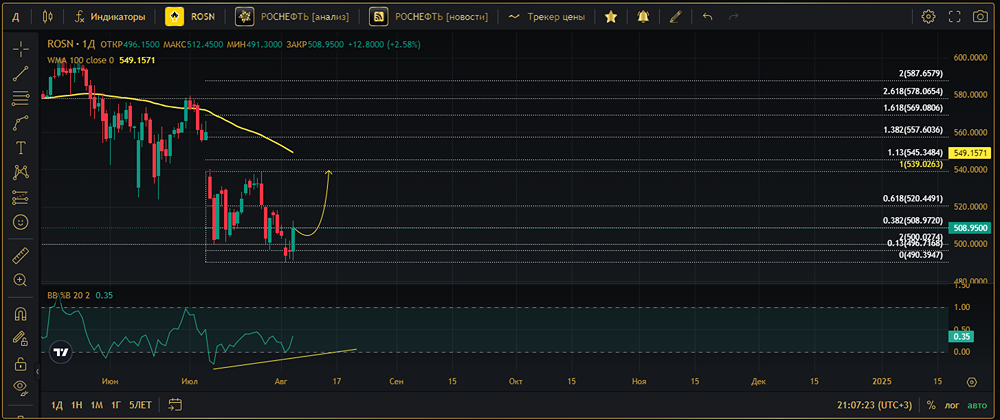Image resolution: width=1000 pixels, height=420 pixels.
Task: Undo the last chart action
Action: click(707, 17)
